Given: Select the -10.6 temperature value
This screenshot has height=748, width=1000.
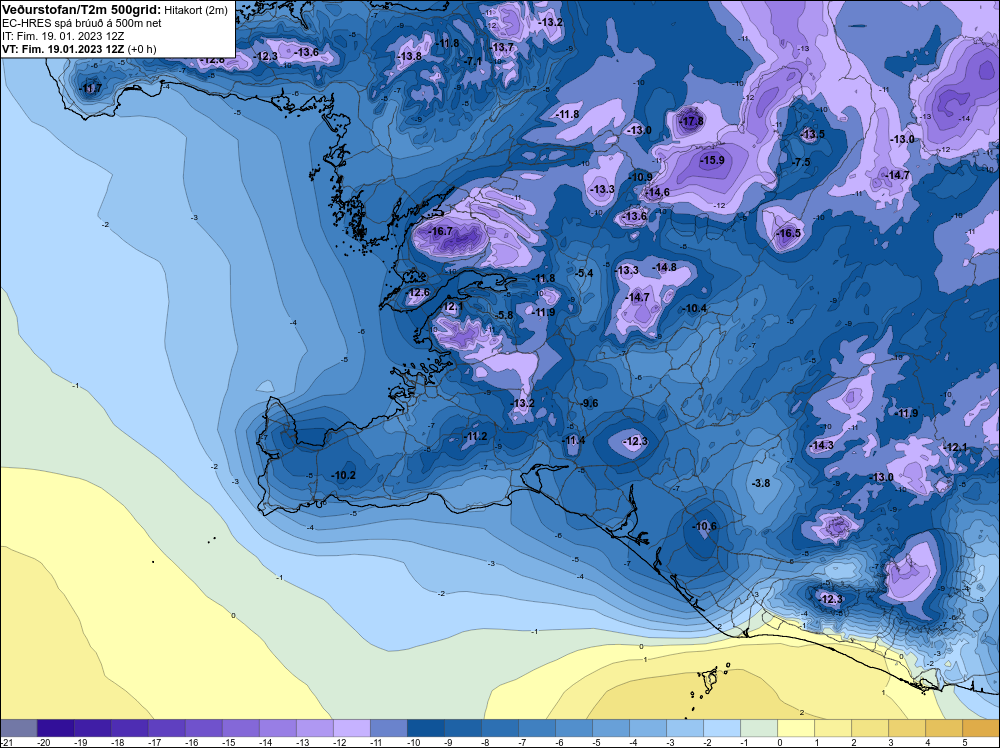Looking at the screenshot, I should [x=705, y=526].
